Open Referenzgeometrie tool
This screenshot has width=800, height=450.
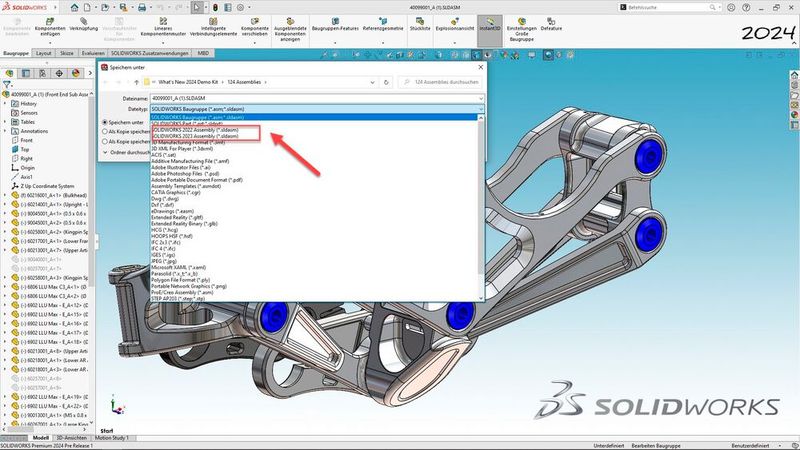(383, 24)
